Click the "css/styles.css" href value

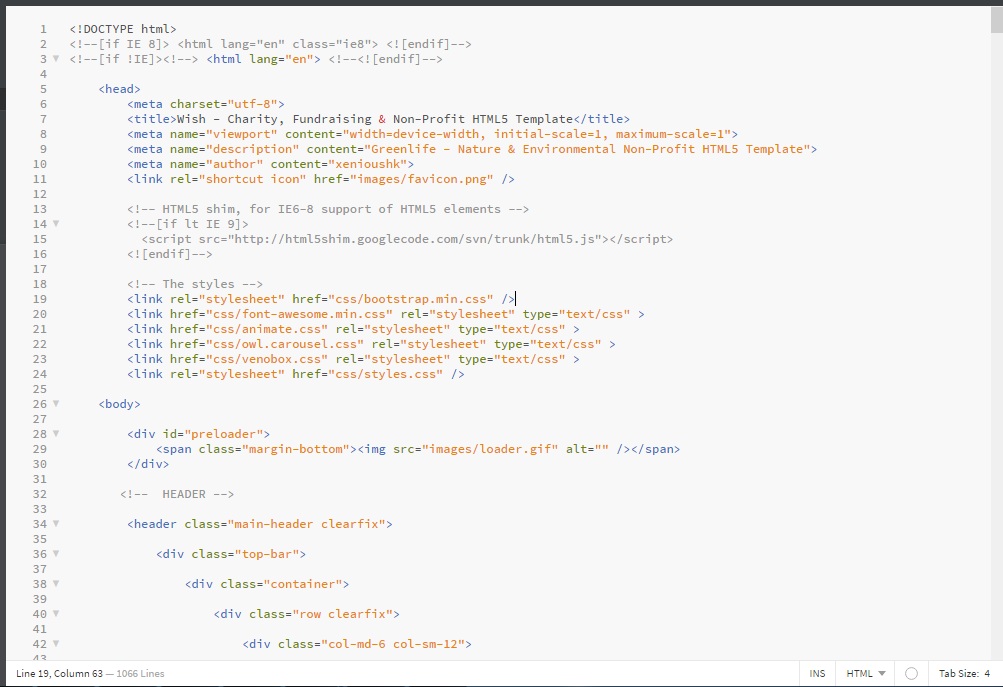pyautogui.click(x=385, y=374)
